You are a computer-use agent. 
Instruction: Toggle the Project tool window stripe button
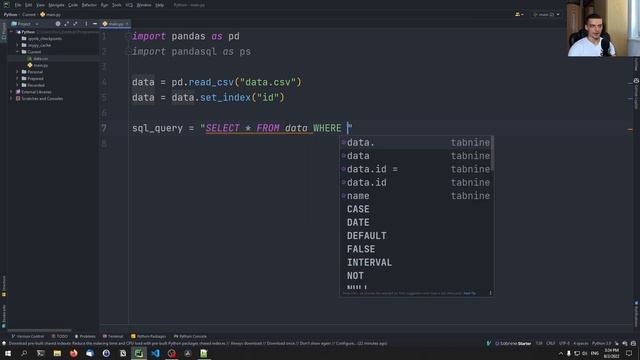click(4, 31)
